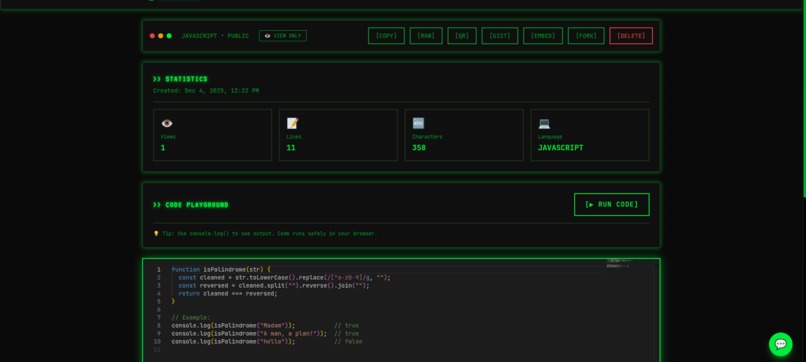The image size is (806, 362).
Task: Generate a QR code with [QR]
Action: (462, 36)
